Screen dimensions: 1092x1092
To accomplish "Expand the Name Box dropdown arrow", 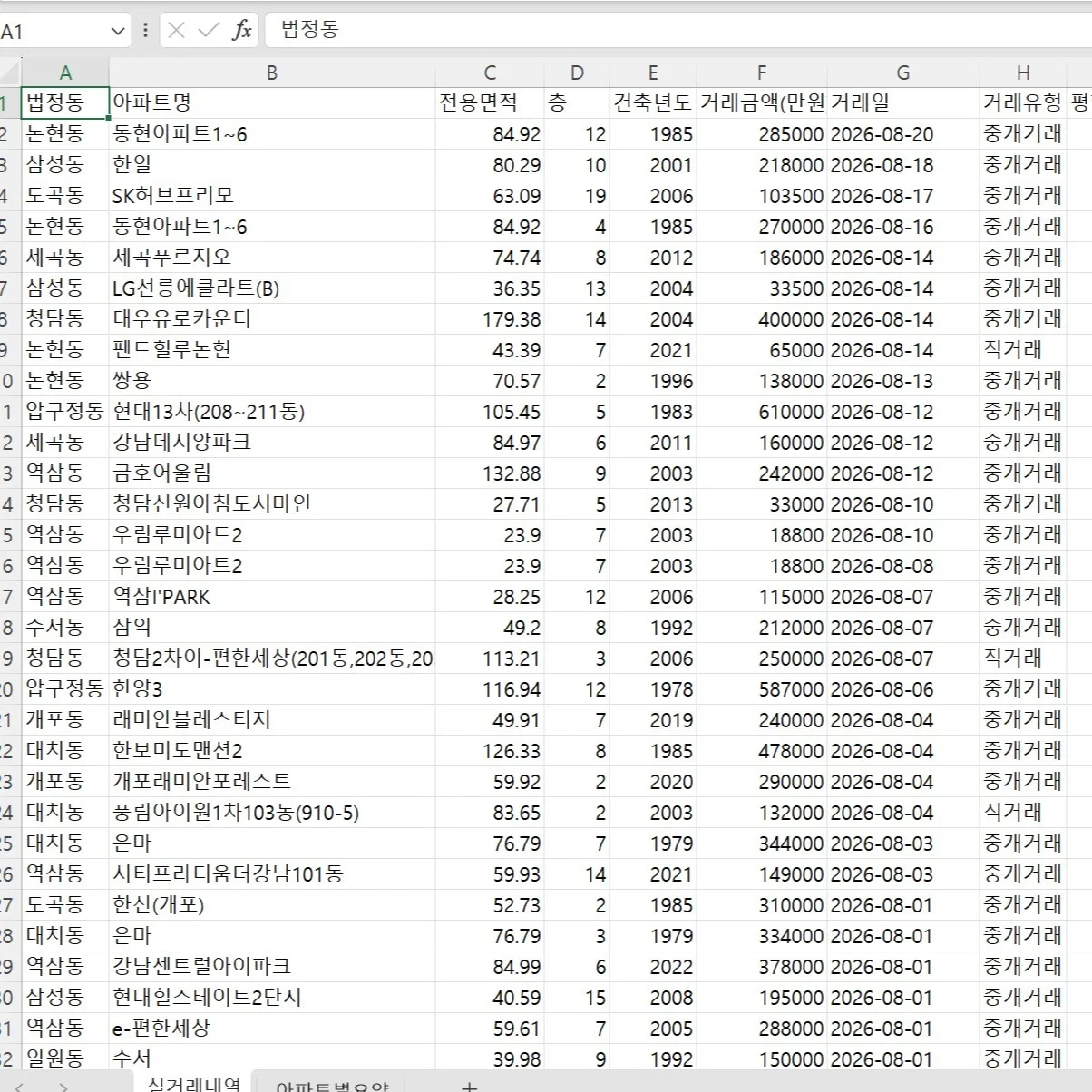I will click(x=118, y=31).
